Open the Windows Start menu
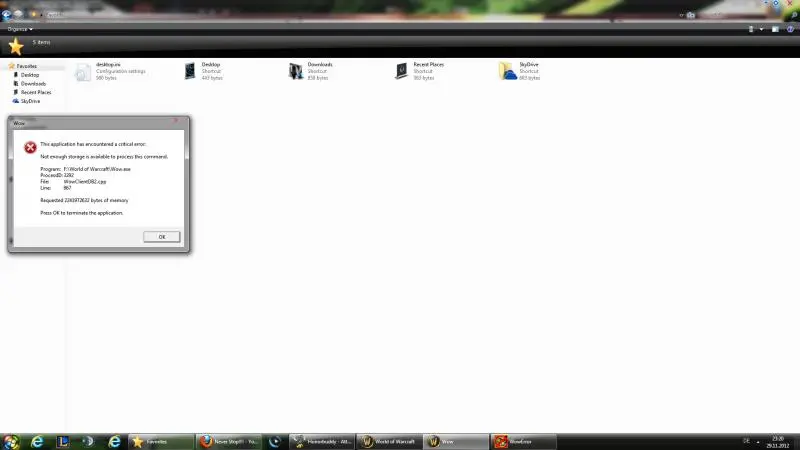Viewport: 800px width, 450px height. 11,441
